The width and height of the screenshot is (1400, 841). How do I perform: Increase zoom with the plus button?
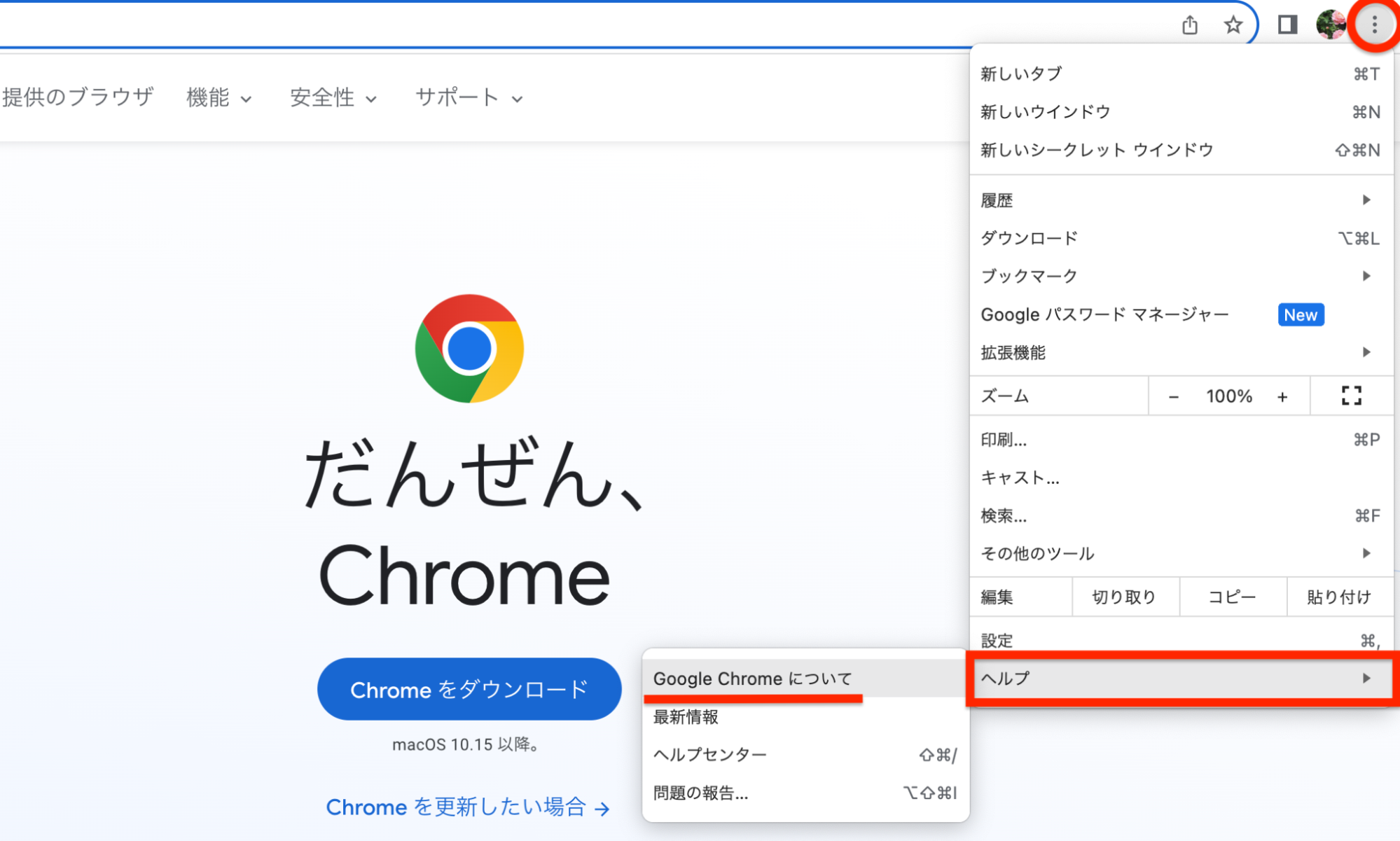1282,396
